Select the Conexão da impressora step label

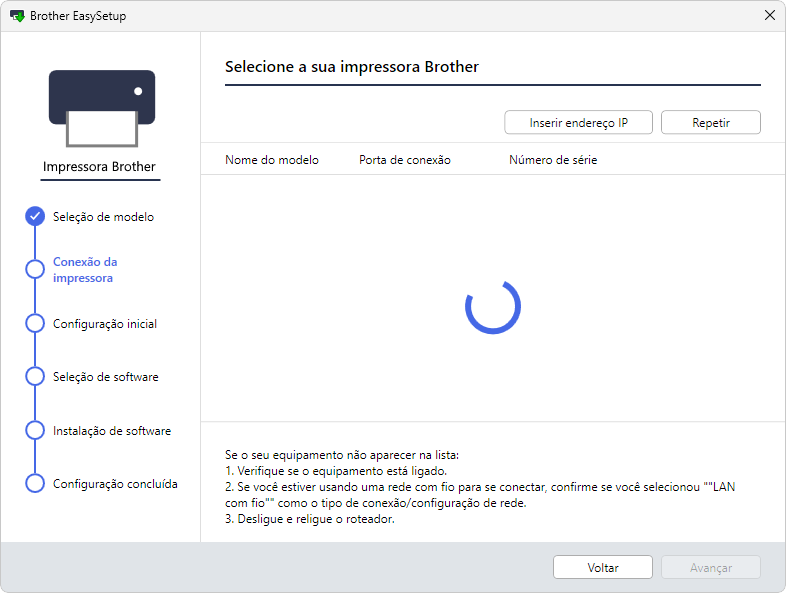[85, 270]
